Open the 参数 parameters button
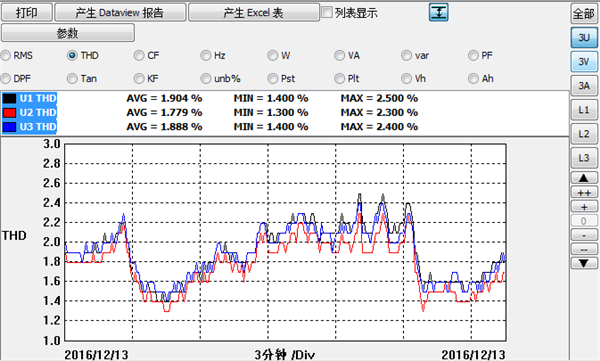Screen dimensions: 600x361 pos(68,33)
